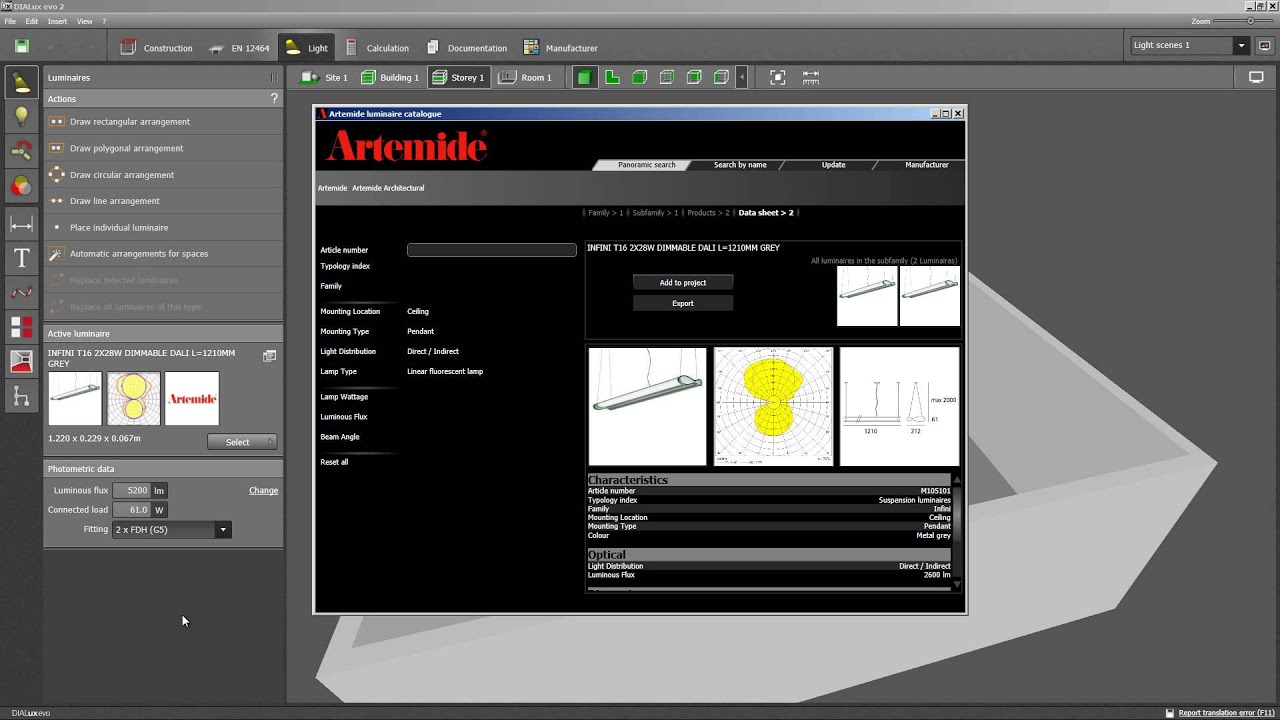Image resolution: width=1280 pixels, height=720 pixels.
Task: Open catalogue Manufacturer tab
Action: click(926, 165)
